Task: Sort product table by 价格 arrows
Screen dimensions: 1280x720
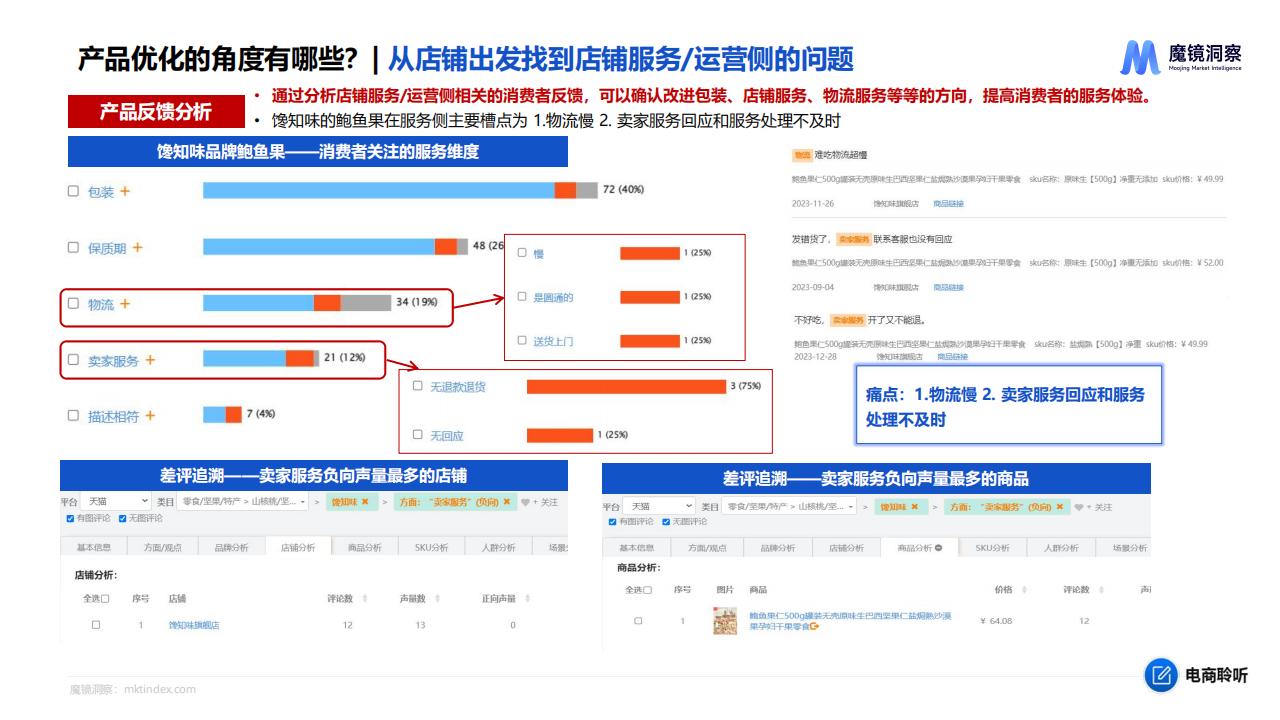Action: (1024, 590)
